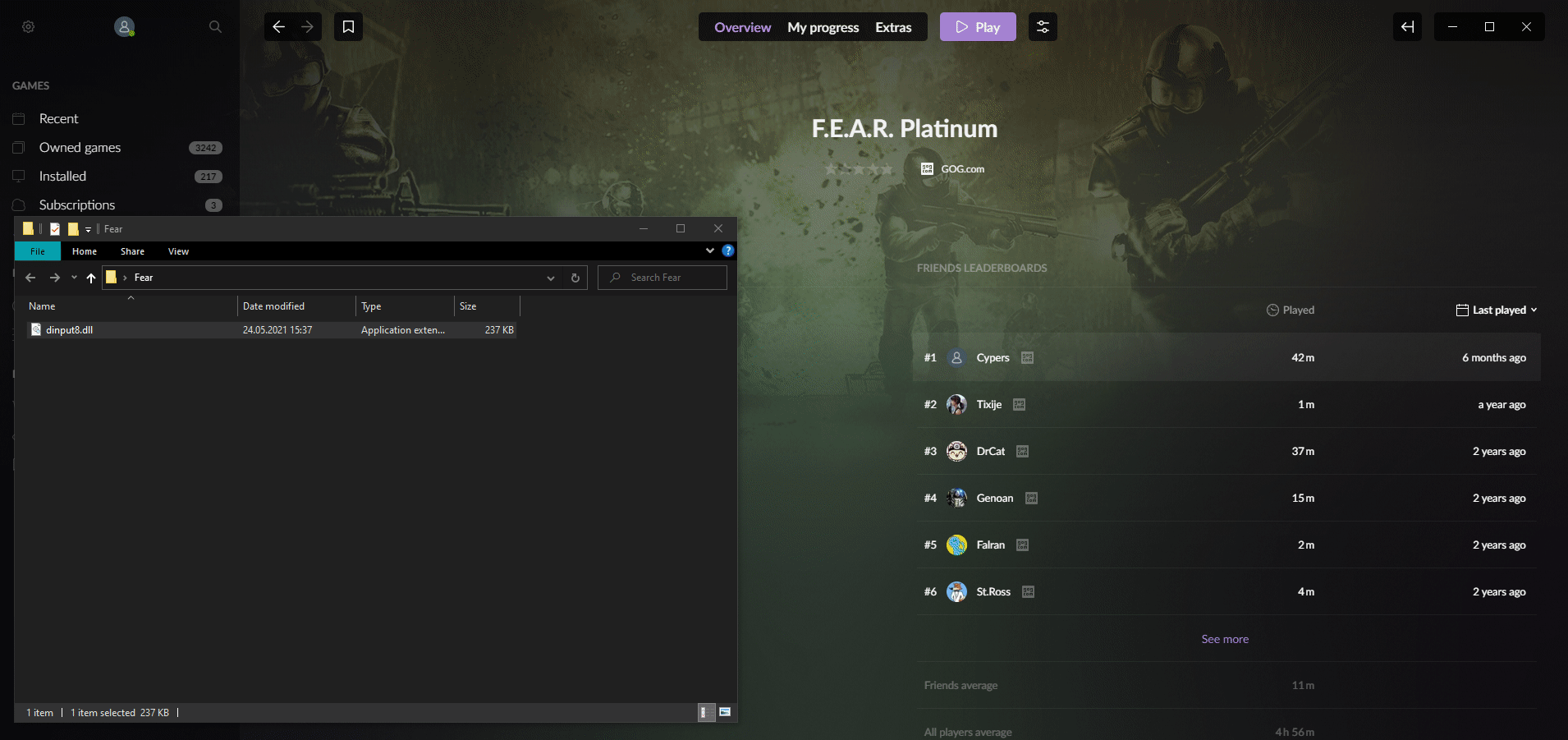Viewport: 1568px width, 740px height.
Task: Open game customization sliders icon
Action: point(1043,27)
